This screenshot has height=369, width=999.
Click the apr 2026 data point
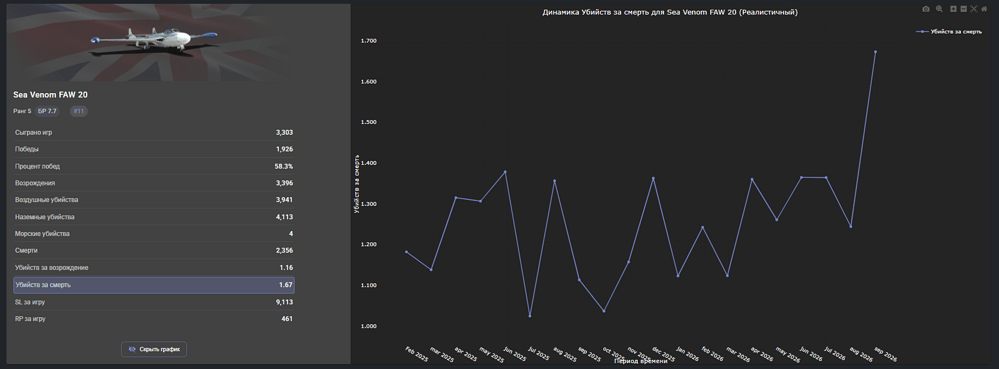tap(752, 179)
